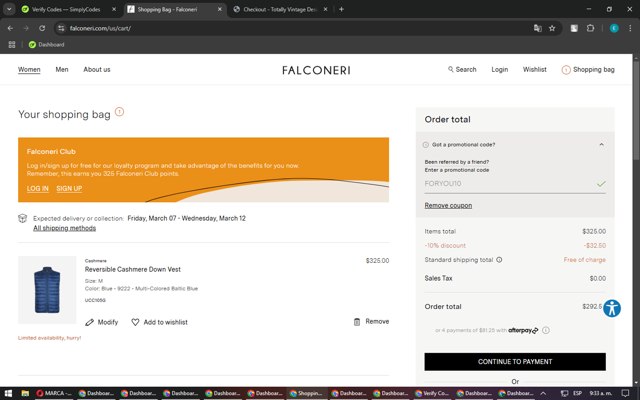Click the translate page icon

click(x=538, y=28)
